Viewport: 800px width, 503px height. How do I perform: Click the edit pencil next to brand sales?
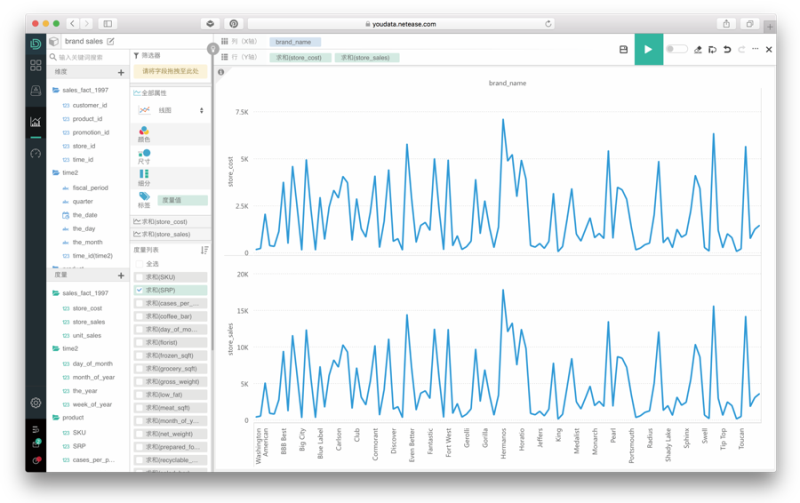111,41
